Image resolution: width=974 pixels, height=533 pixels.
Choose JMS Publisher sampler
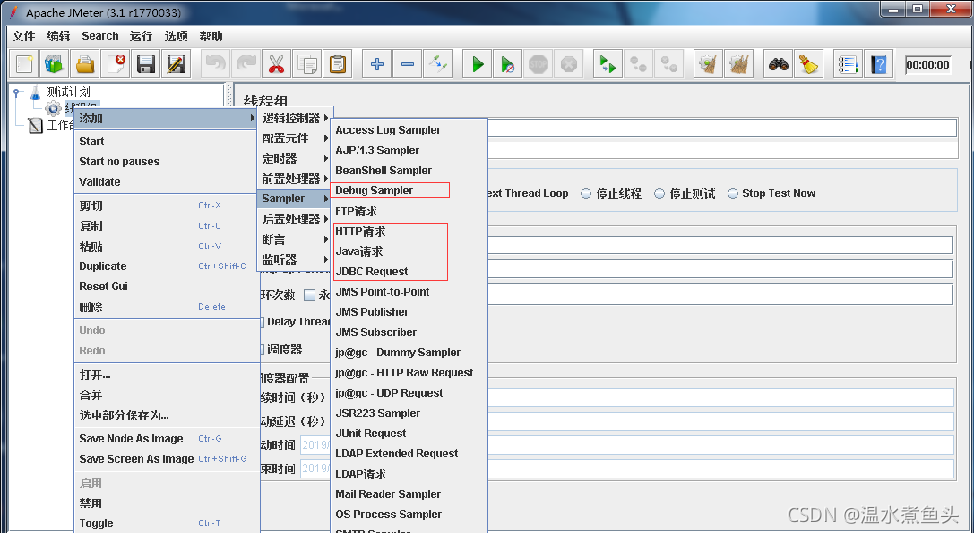point(371,312)
